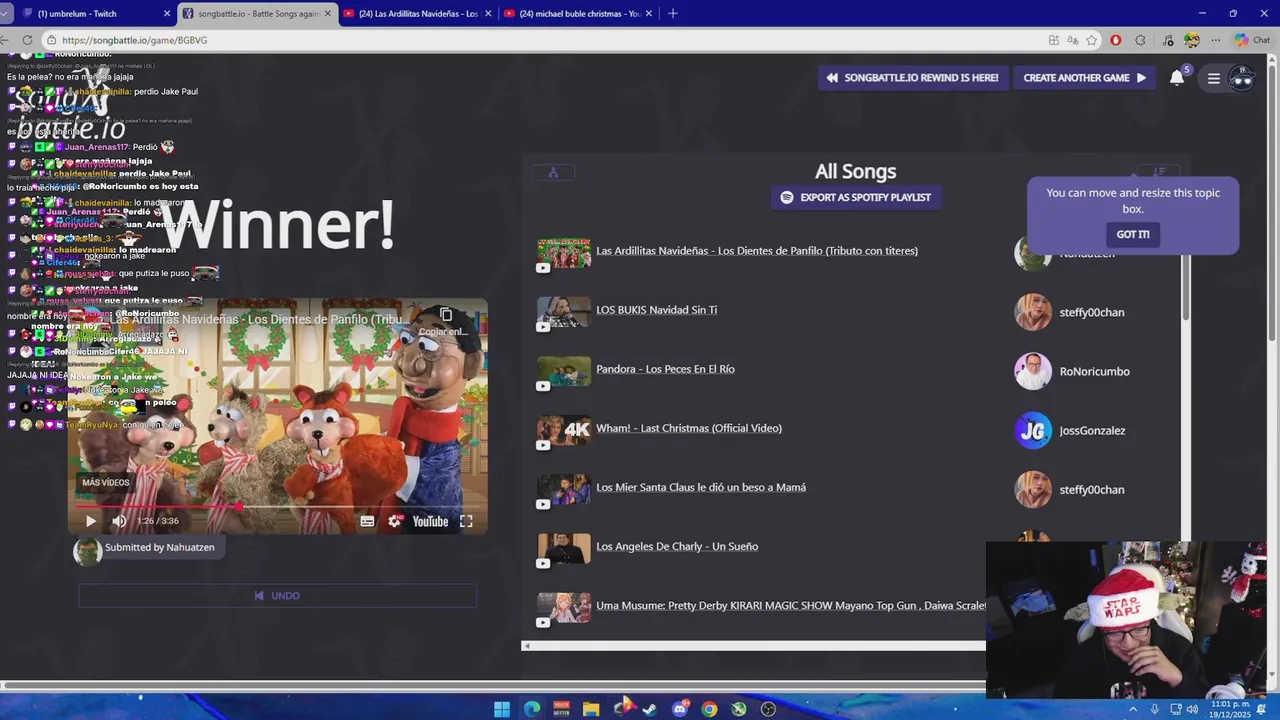Open translate page icon
Viewport: 1280px width, 720px height.
click(x=1073, y=40)
